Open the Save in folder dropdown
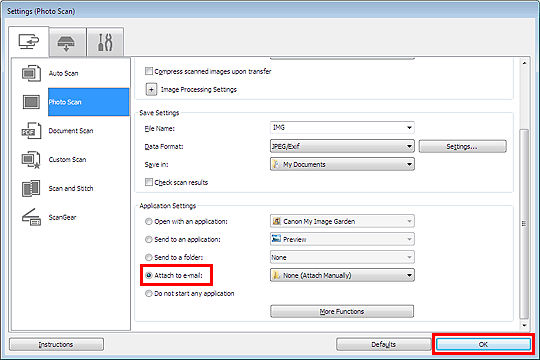The height and width of the screenshot is (360, 540). click(x=342, y=164)
